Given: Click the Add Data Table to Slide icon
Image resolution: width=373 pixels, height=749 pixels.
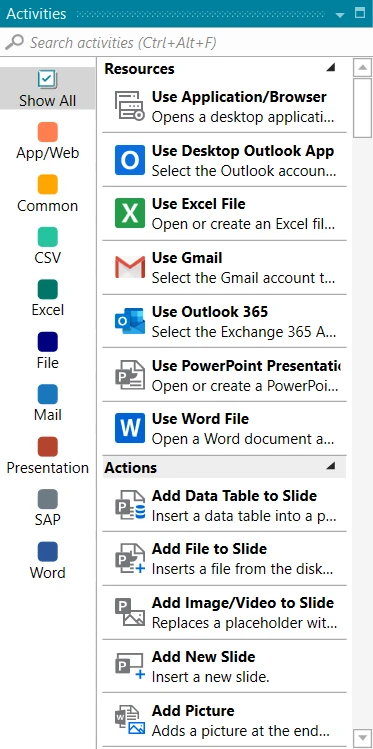Looking at the screenshot, I should point(130,505).
